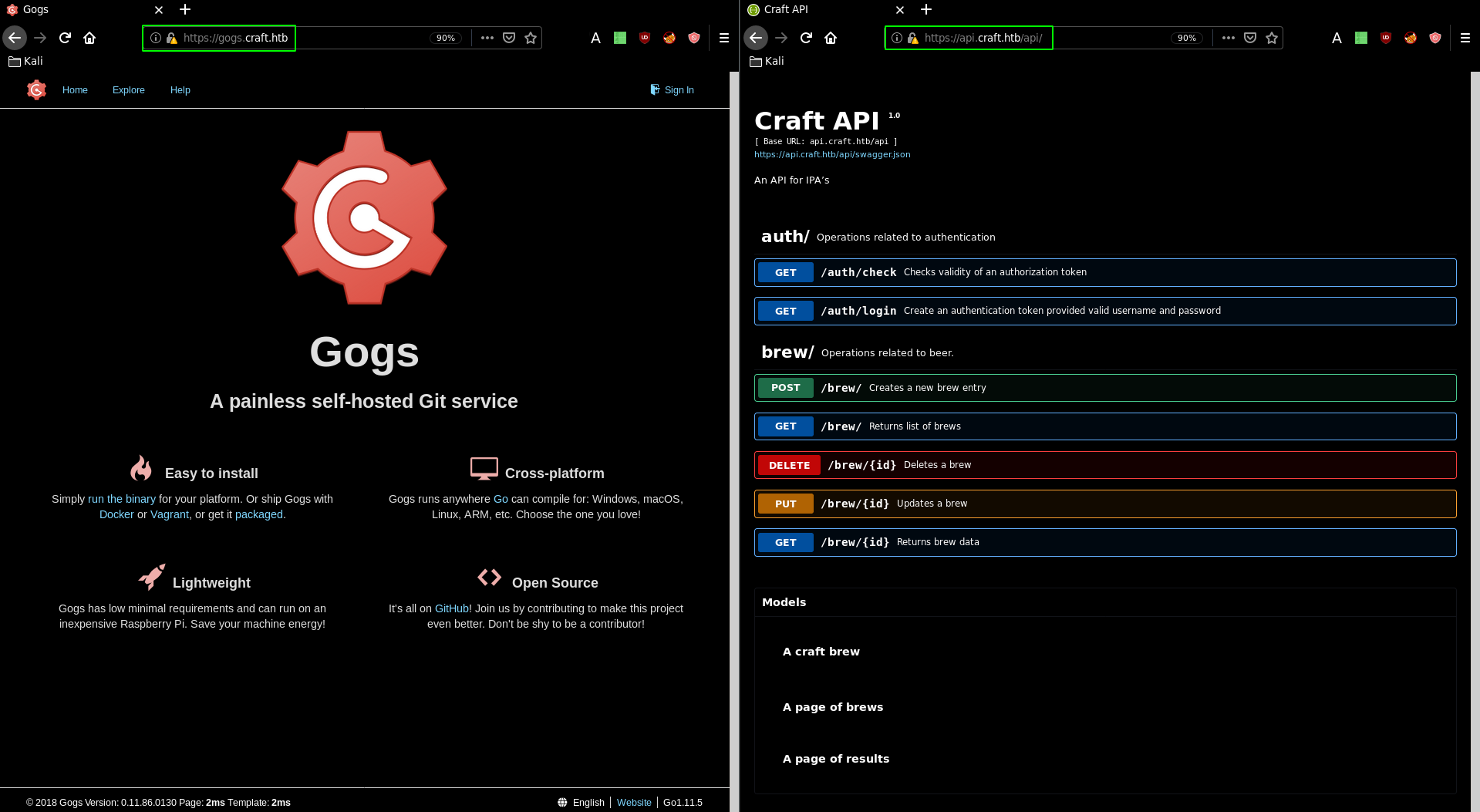Open English language selector in footer
The height and width of the screenshot is (812, 1480).
[x=581, y=803]
